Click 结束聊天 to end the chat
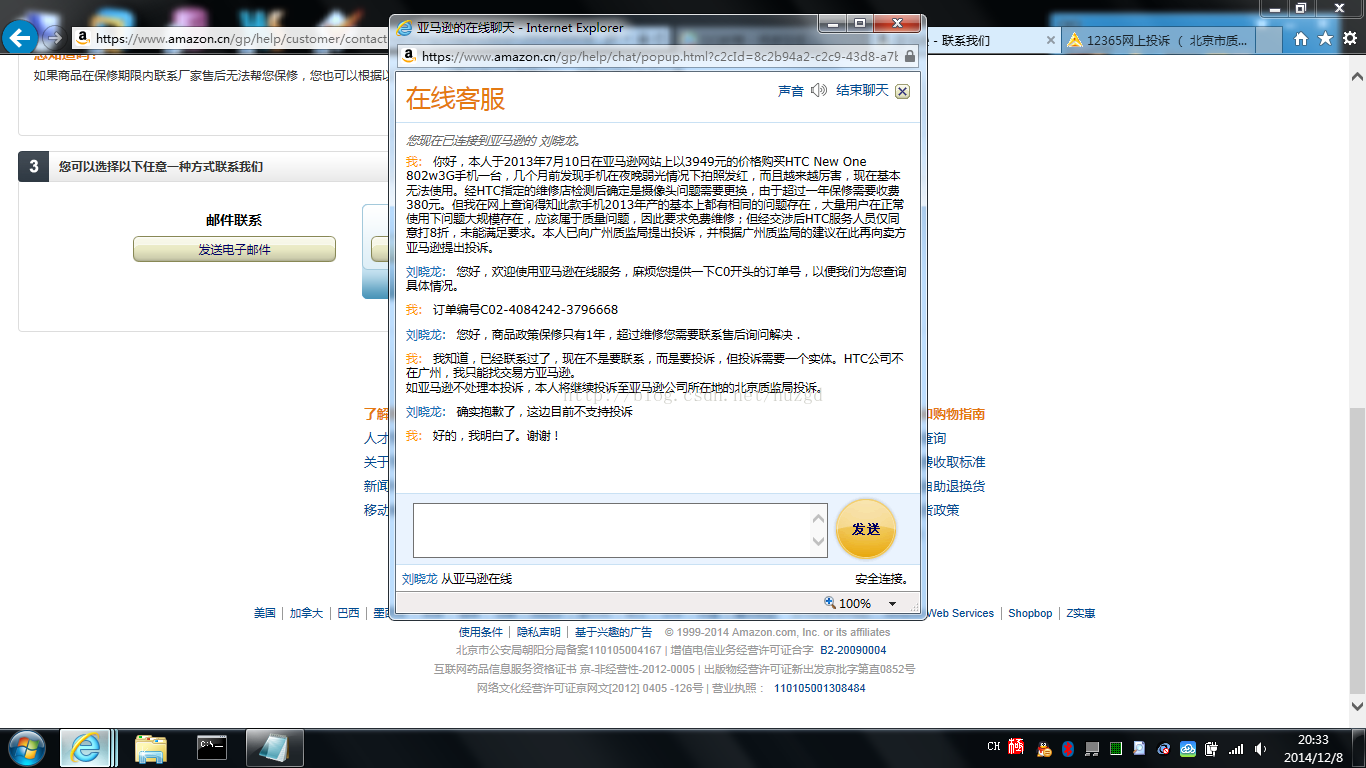 [862, 91]
